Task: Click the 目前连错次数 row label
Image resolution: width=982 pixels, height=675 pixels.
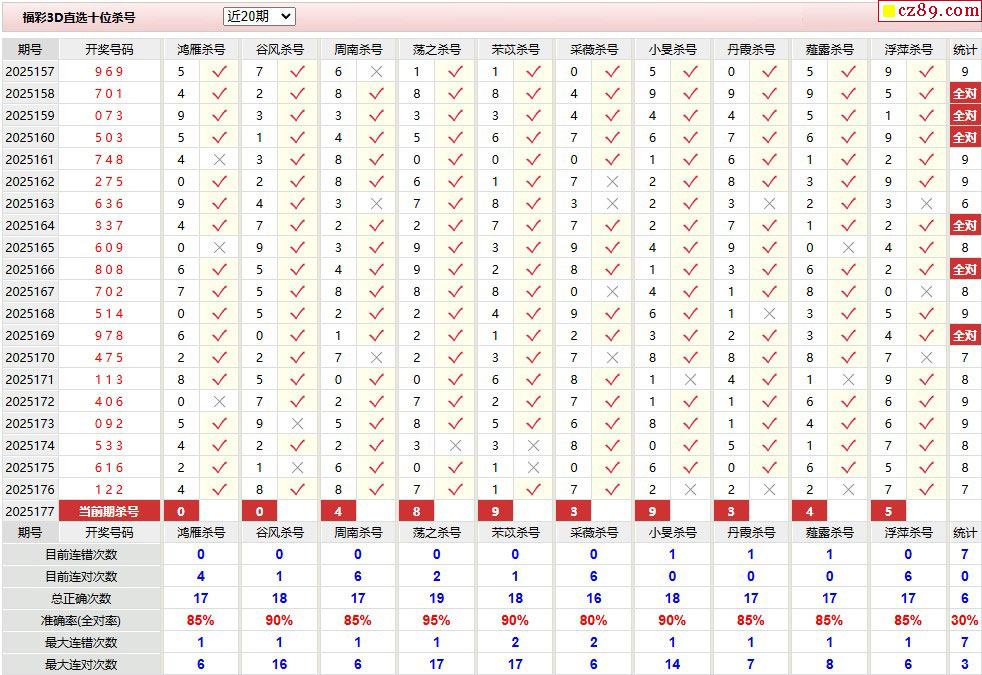Action: [x=81, y=555]
